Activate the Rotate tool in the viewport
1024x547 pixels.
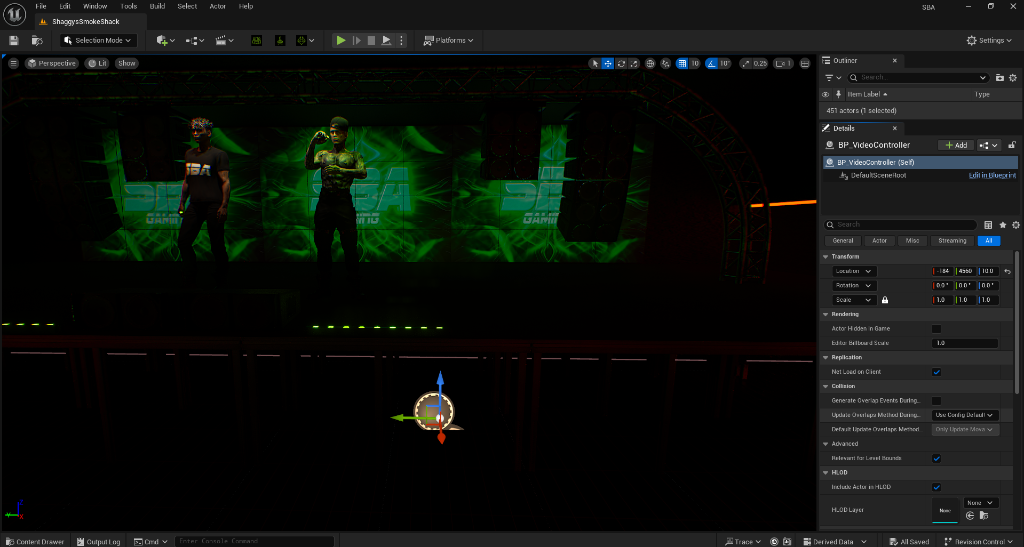[621, 63]
